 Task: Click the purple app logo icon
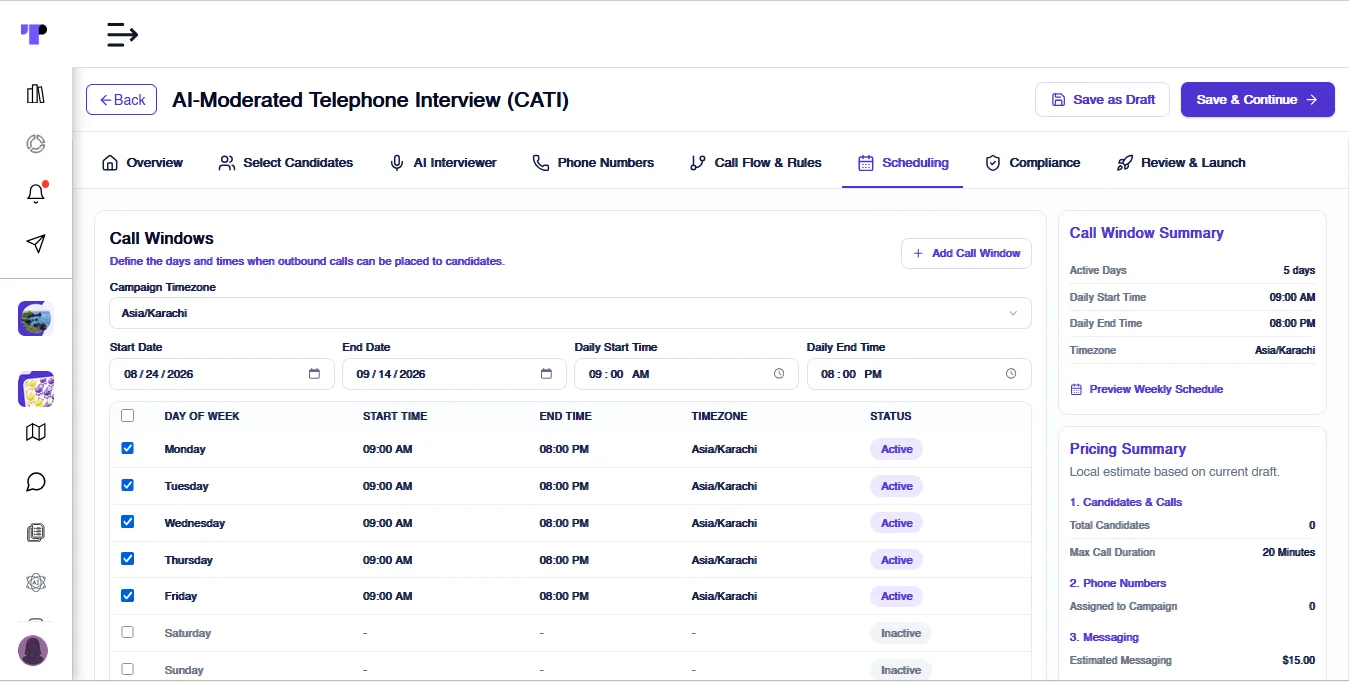[x=34, y=34]
